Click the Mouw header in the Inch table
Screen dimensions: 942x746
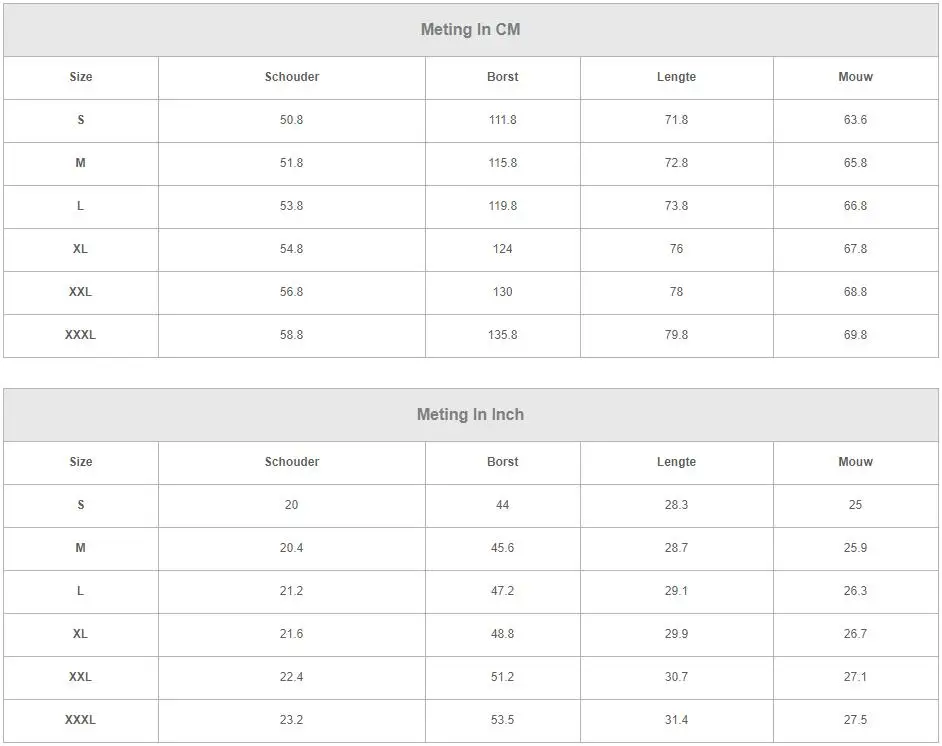[855, 462]
